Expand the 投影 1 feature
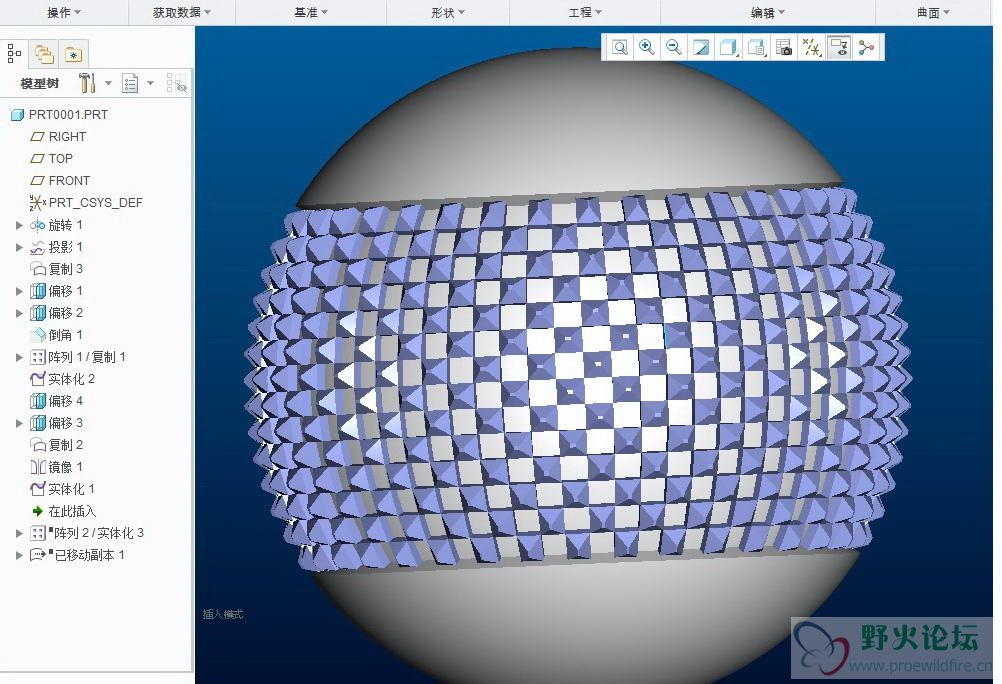1002x684 pixels. click(19, 247)
